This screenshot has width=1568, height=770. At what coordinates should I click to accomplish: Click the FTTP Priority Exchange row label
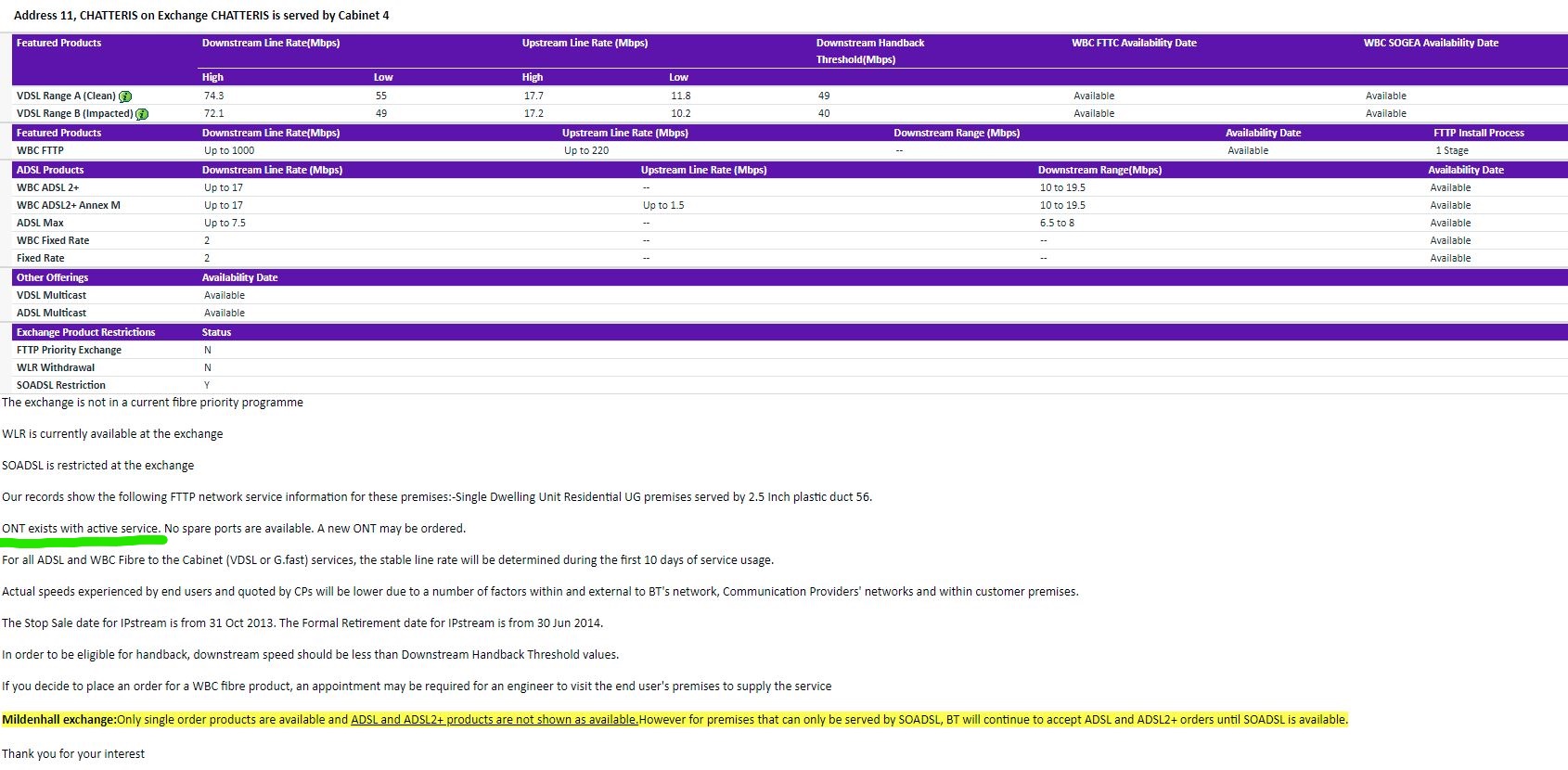pos(69,350)
